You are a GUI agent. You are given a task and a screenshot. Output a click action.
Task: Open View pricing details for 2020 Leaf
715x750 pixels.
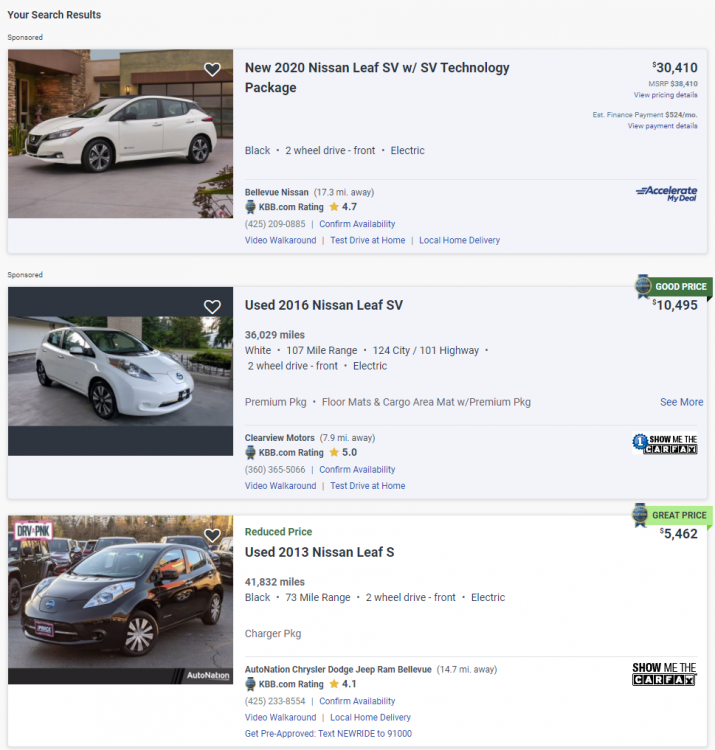pos(665,95)
